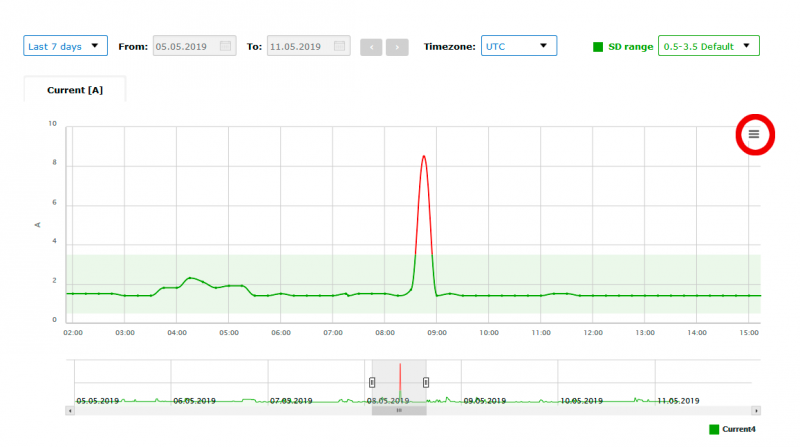Open the From date calendar picker
The width and height of the screenshot is (800, 447).
(226, 46)
